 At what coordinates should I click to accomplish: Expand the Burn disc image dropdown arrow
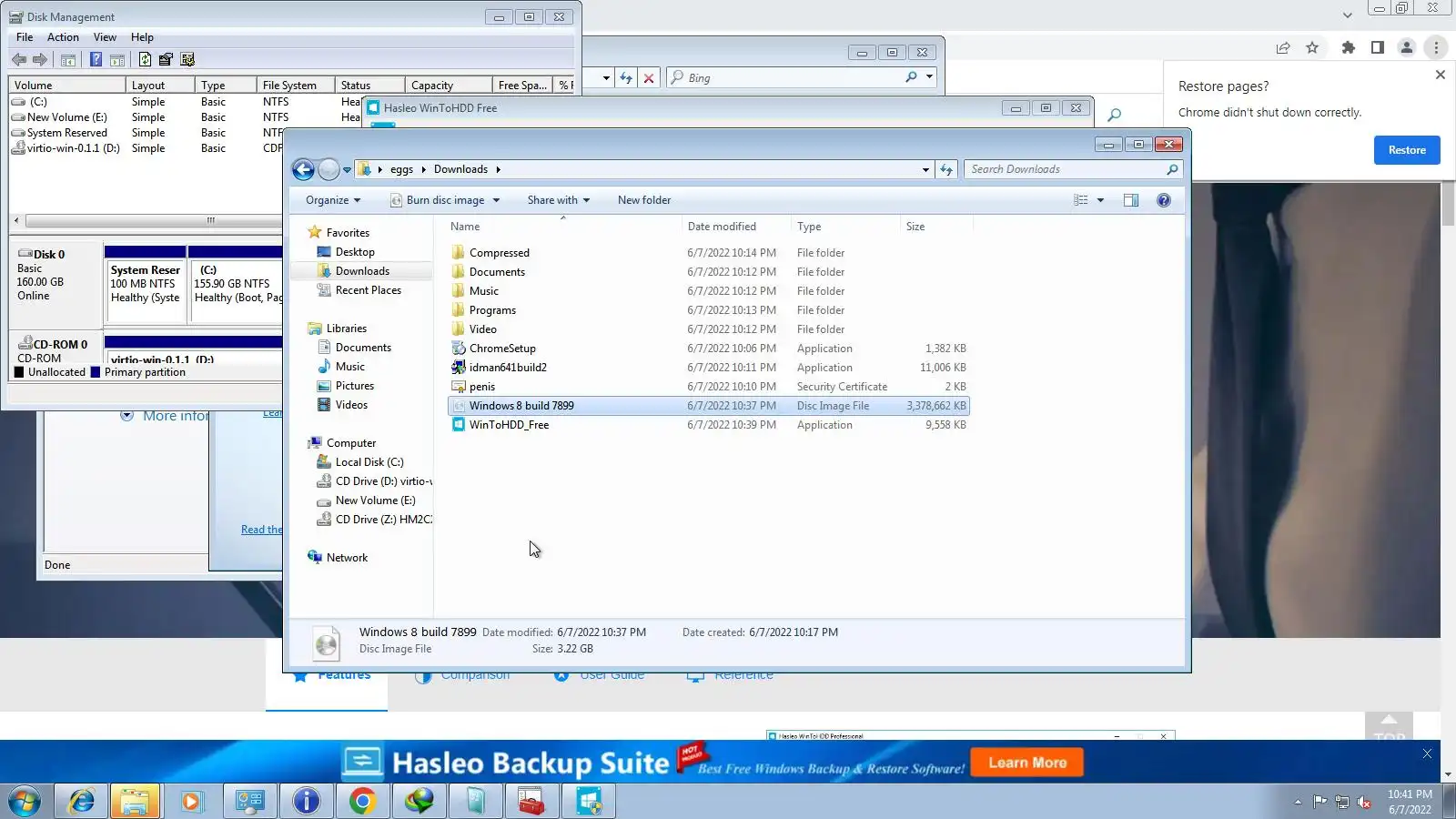point(496,200)
